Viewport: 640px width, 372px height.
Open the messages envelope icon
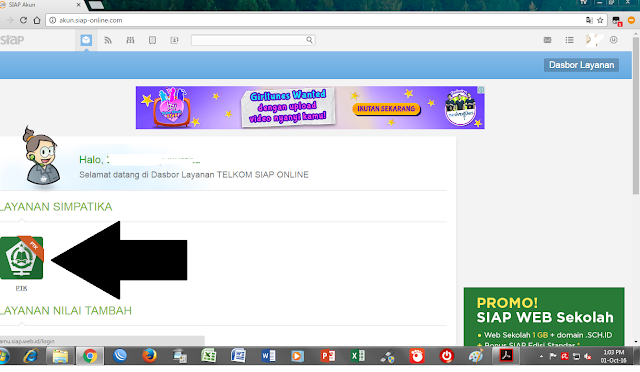click(547, 40)
